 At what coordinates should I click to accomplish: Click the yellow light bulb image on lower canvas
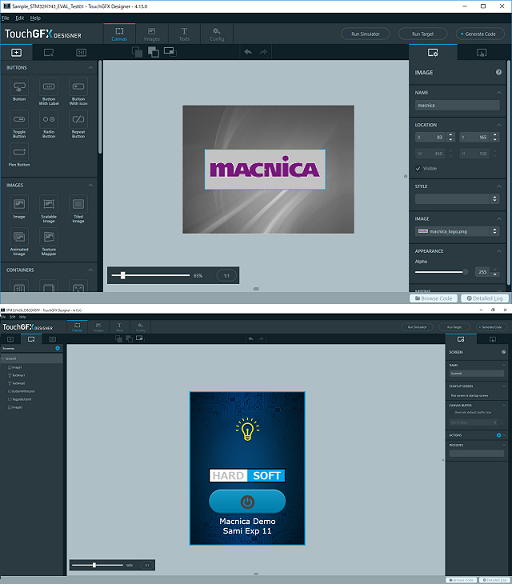pyautogui.click(x=247, y=429)
